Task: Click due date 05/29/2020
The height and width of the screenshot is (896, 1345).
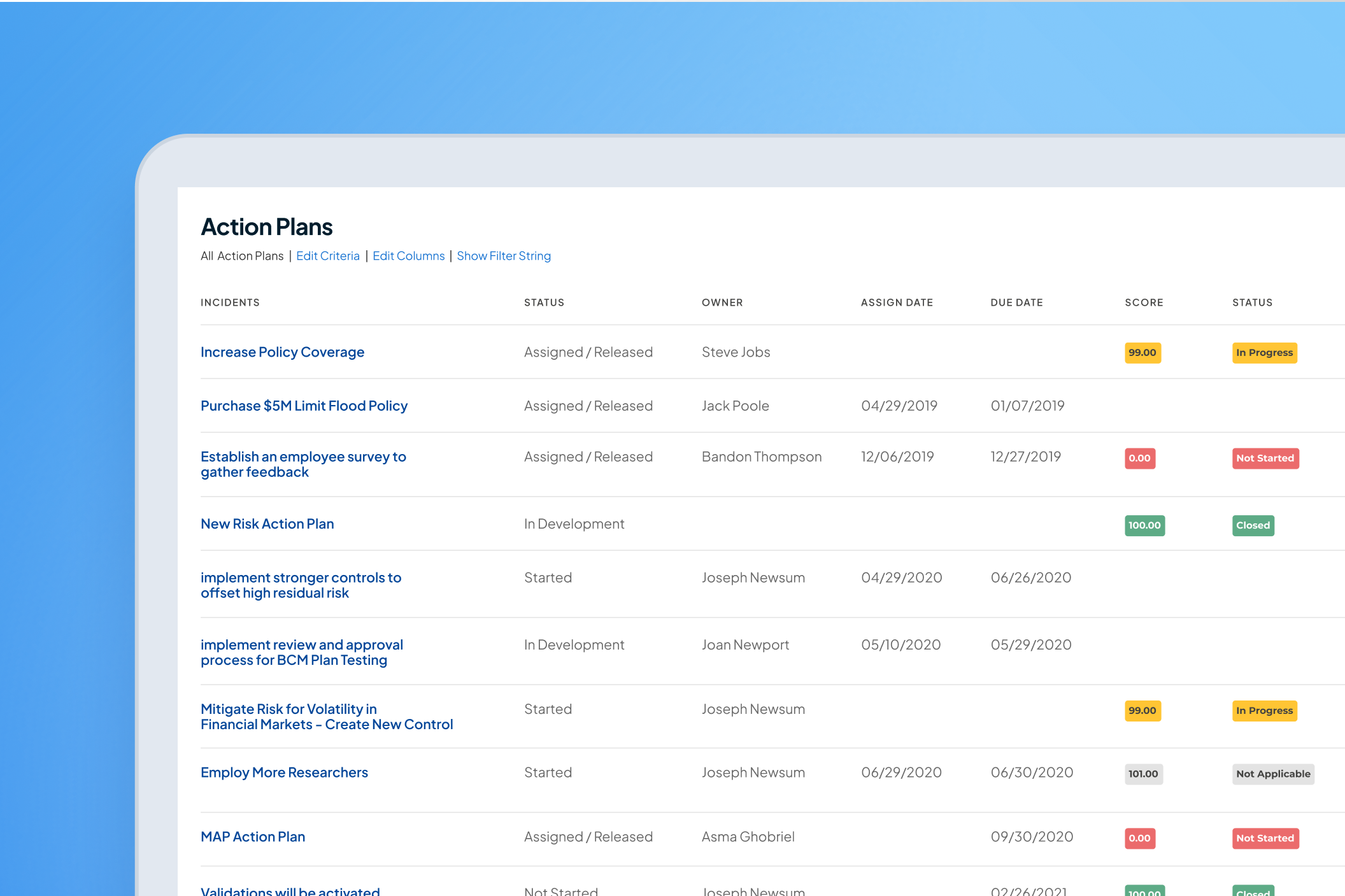Action: [1030, 644]
